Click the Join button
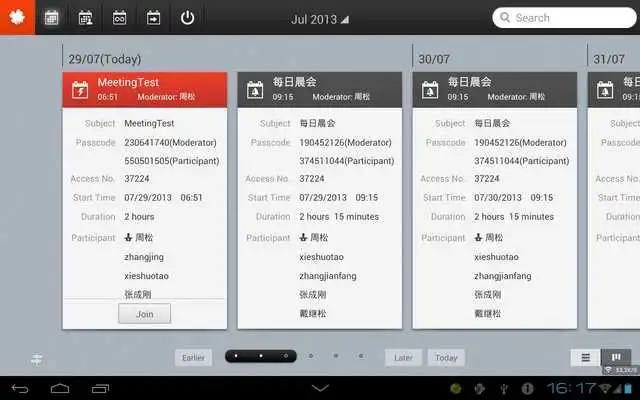Image resolution: width=640 pixels, height=400 pixels. [x=144, y=313]
